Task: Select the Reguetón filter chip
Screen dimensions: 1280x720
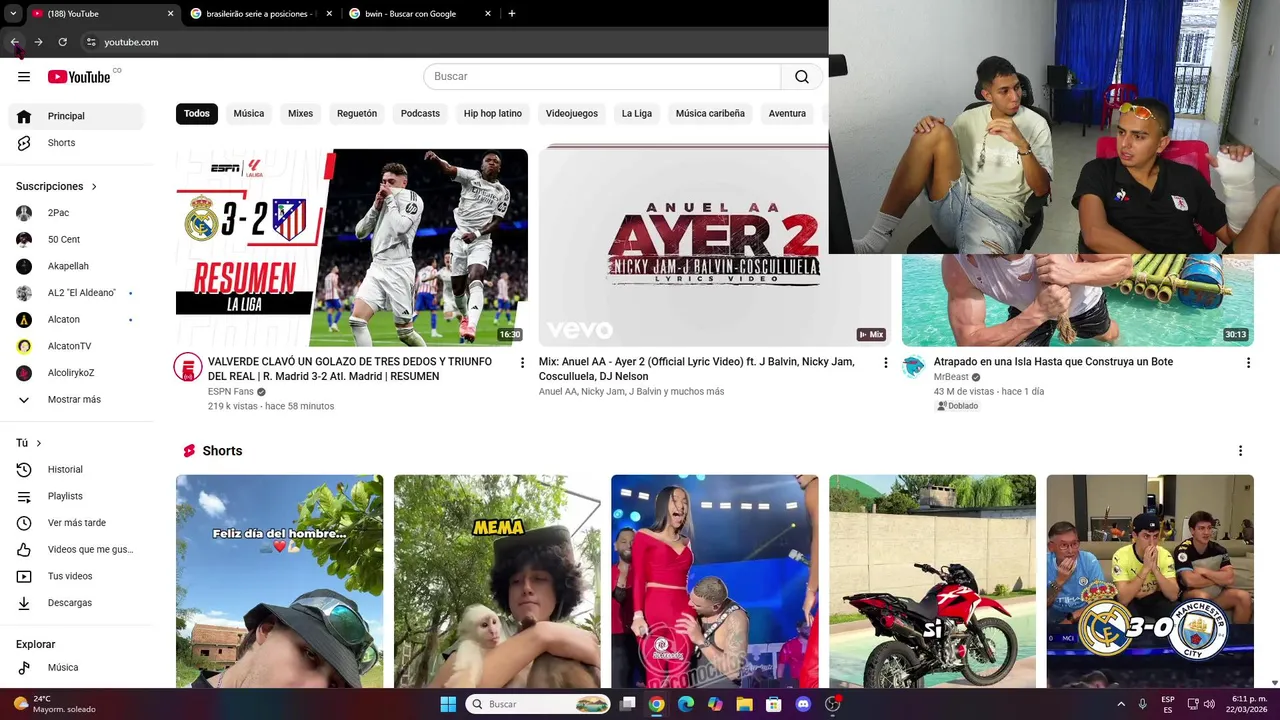Action: coord(357,114)
